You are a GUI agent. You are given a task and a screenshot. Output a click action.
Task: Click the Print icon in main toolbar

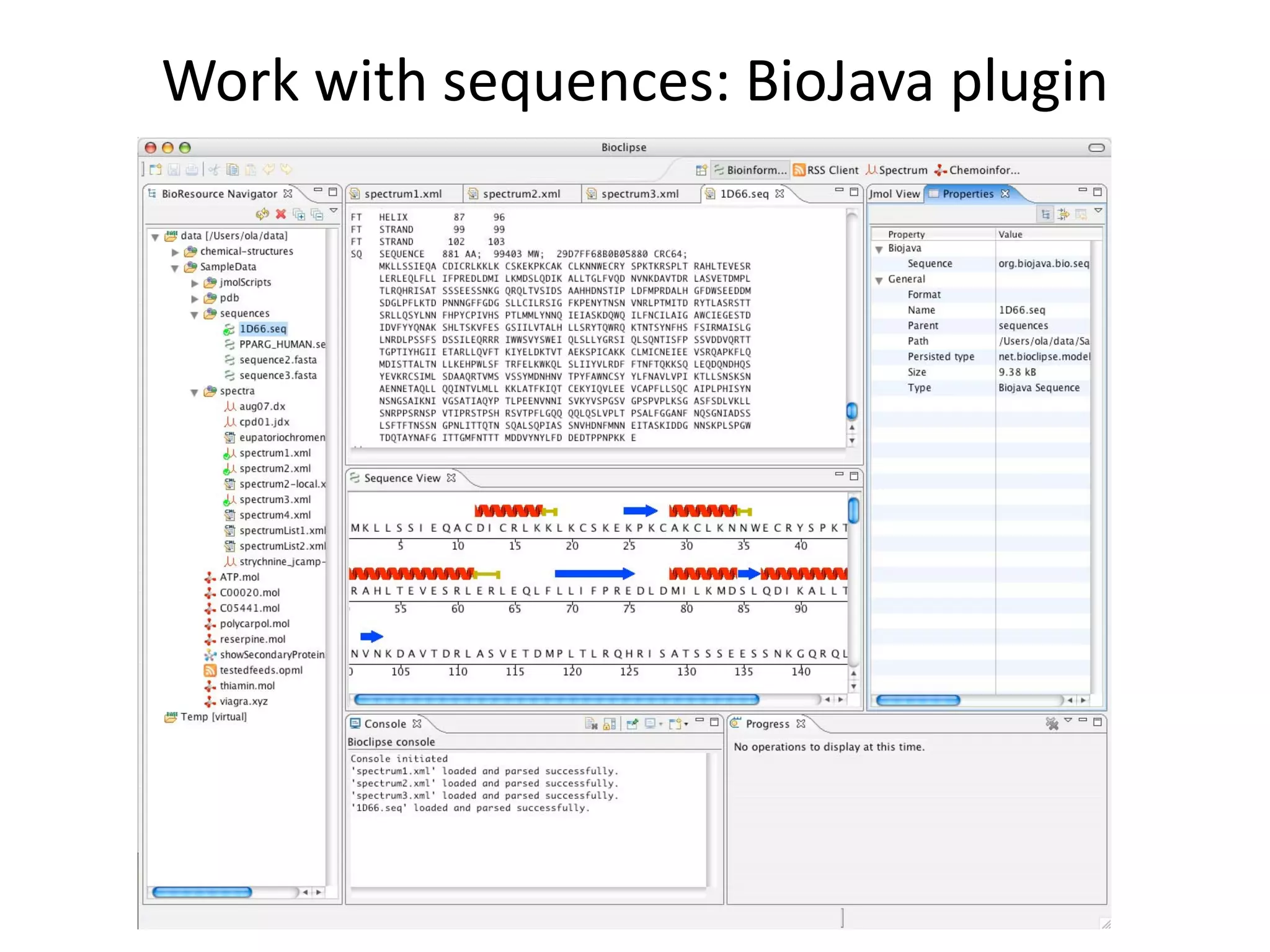pos(192,170)
